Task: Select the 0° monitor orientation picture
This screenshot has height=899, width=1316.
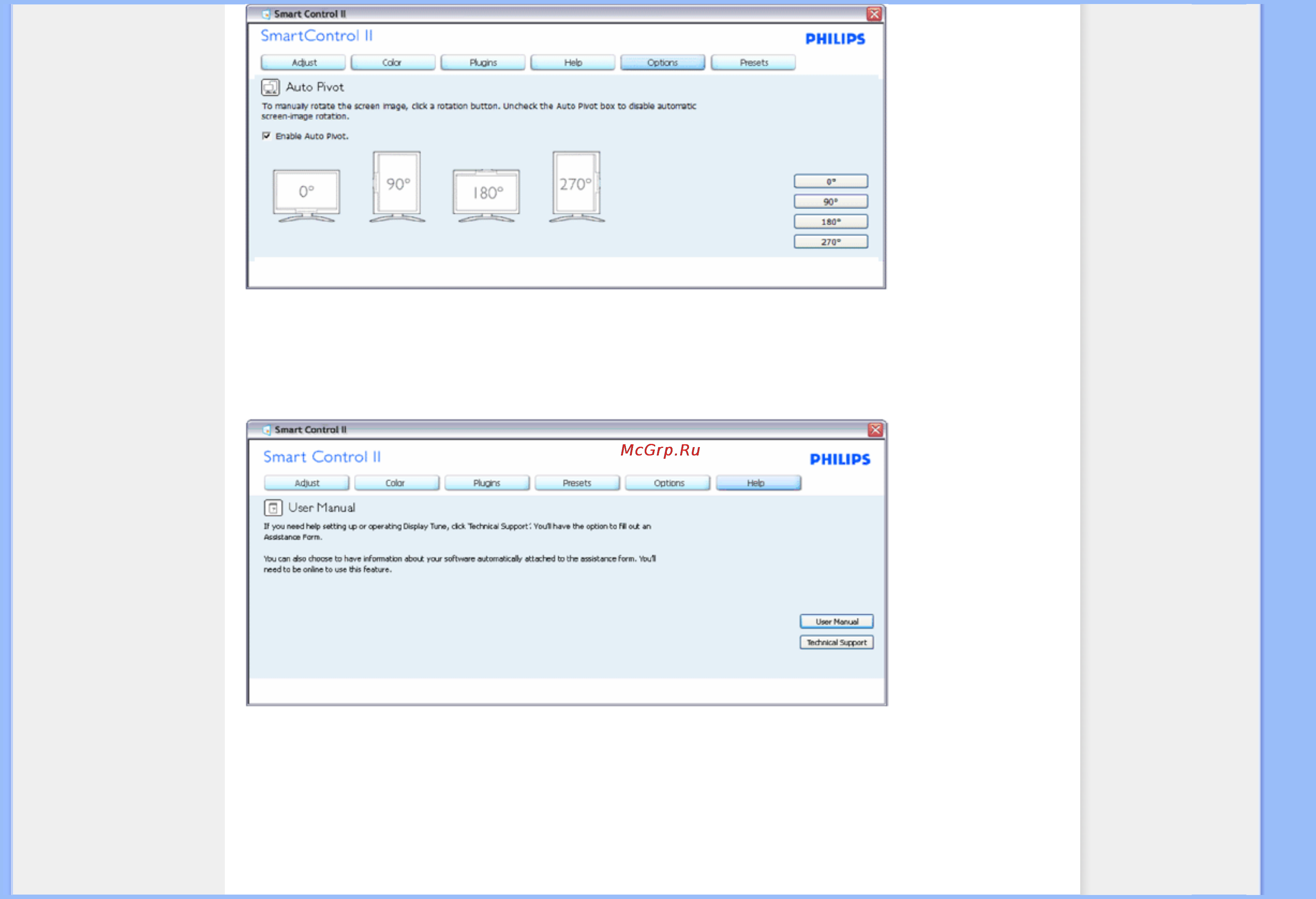Action: click(x=306, y=195)
